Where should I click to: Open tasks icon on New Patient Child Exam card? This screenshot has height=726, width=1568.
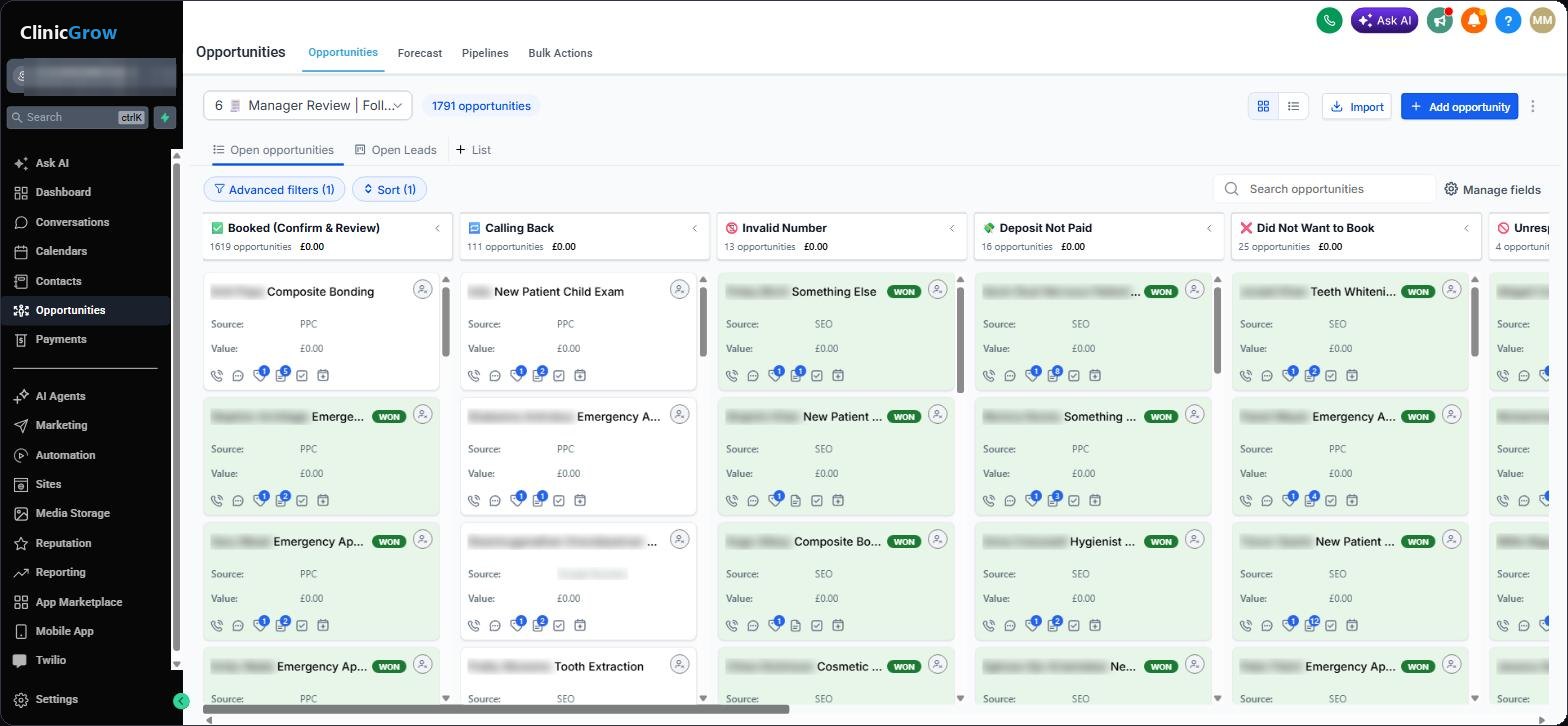[x=559, y=376]
